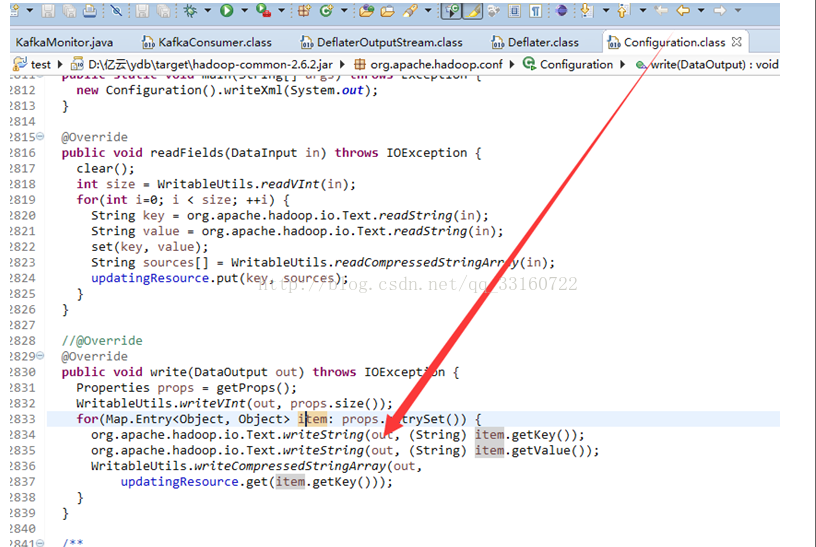The height and width of the screenshot is (547, 816).
Task: Collapse the Javadoc fold at line 2841
Action: [40, 543]
